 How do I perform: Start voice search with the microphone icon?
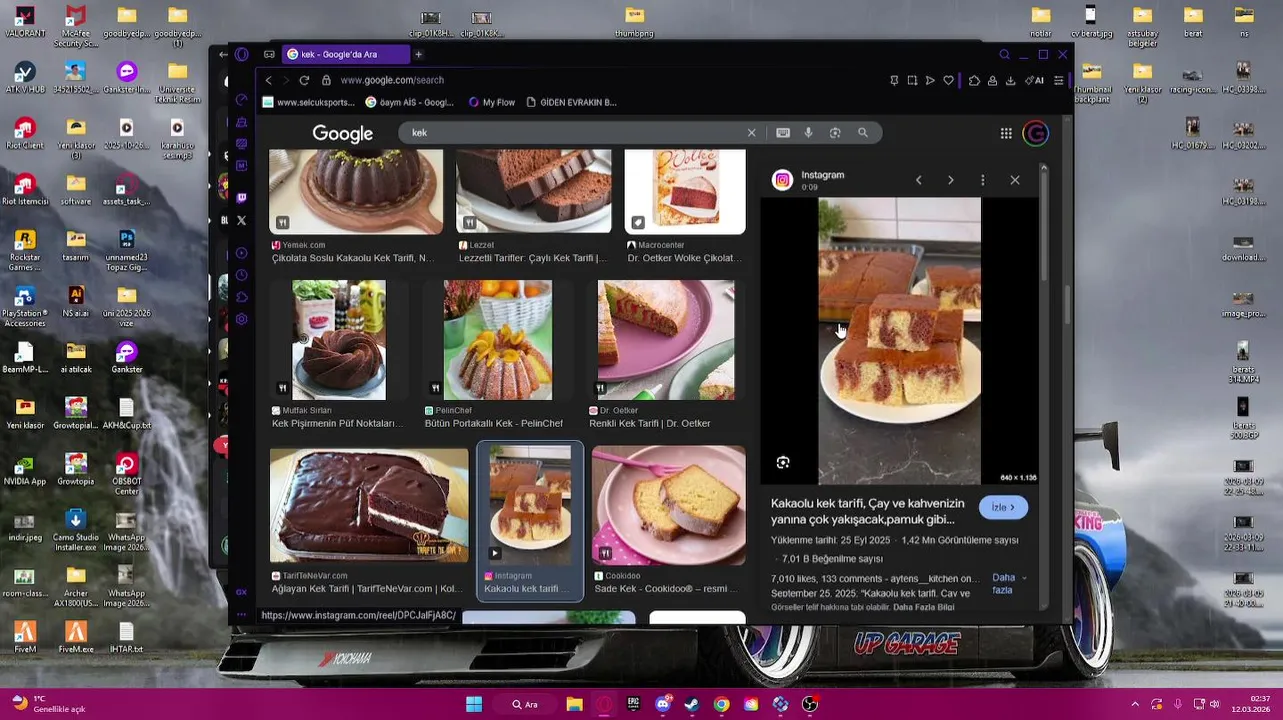[808, 132]
